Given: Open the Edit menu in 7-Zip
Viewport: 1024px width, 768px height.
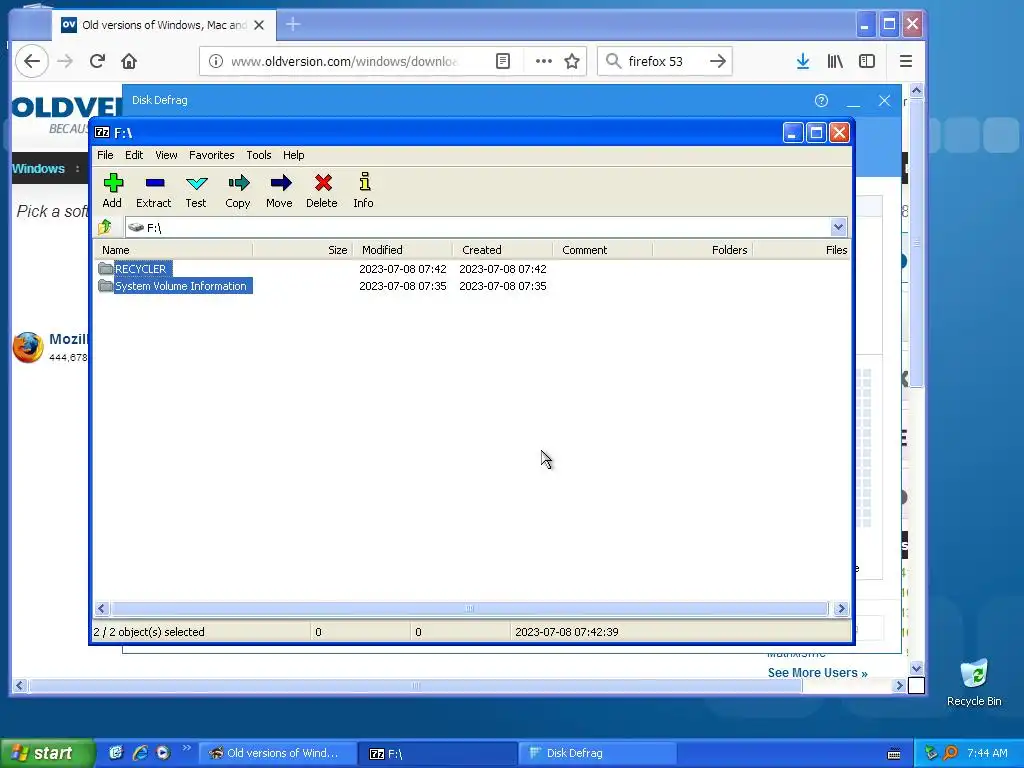Looking at the screenshot, I should [134, 155].
